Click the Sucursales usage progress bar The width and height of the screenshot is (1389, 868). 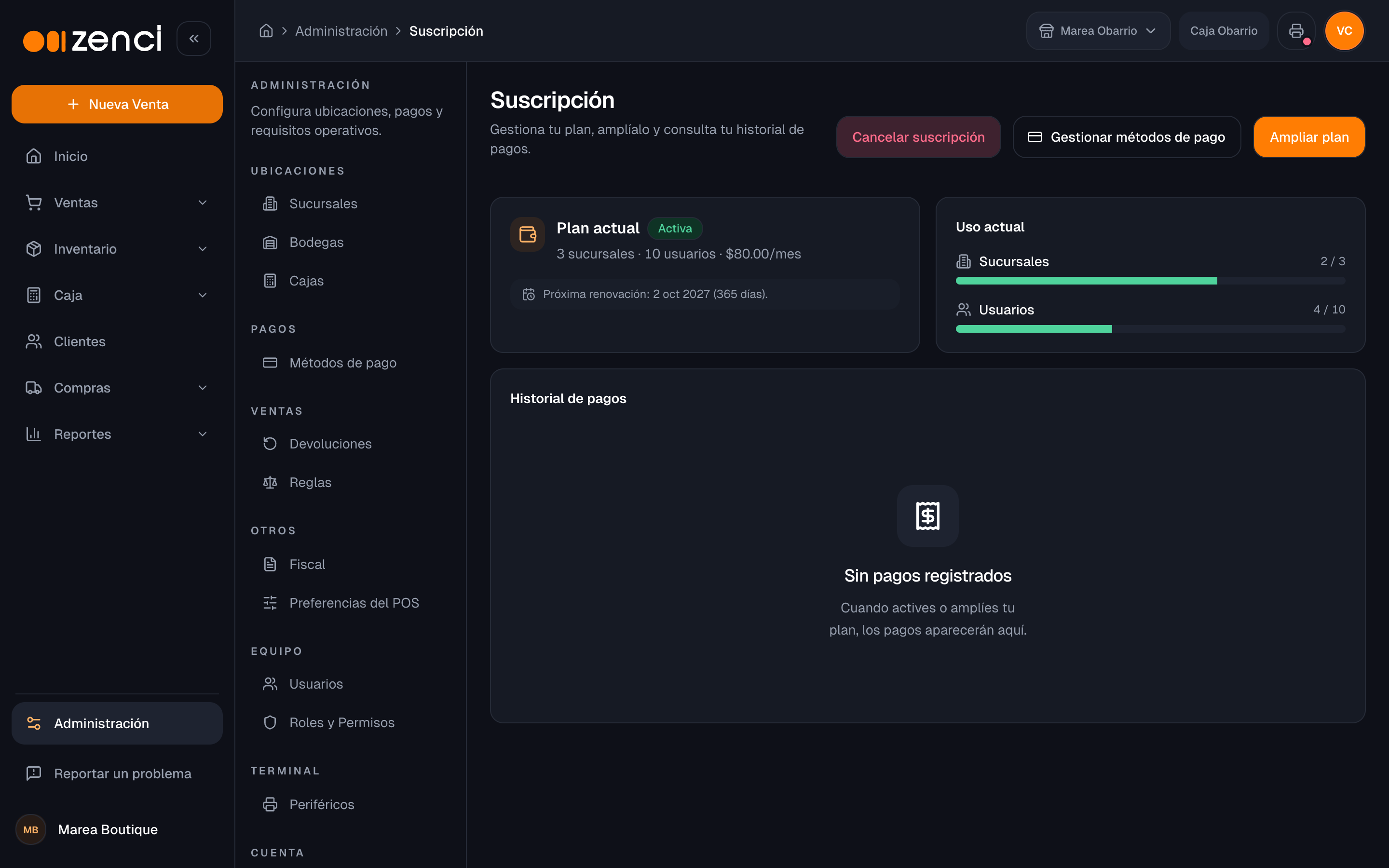point(1150,281)
